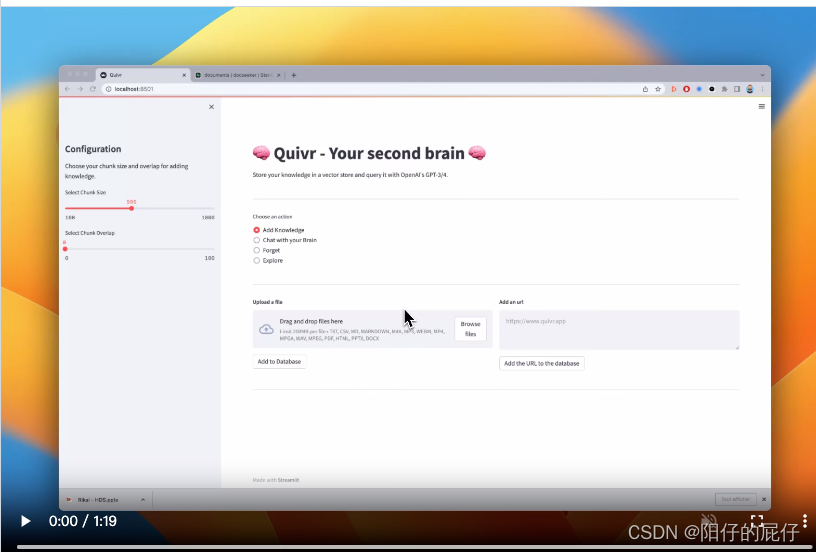The height and width of the screenshot is (552, 816).
Task: Close the Configuration sidebar
Action: (x=211, y=107)
